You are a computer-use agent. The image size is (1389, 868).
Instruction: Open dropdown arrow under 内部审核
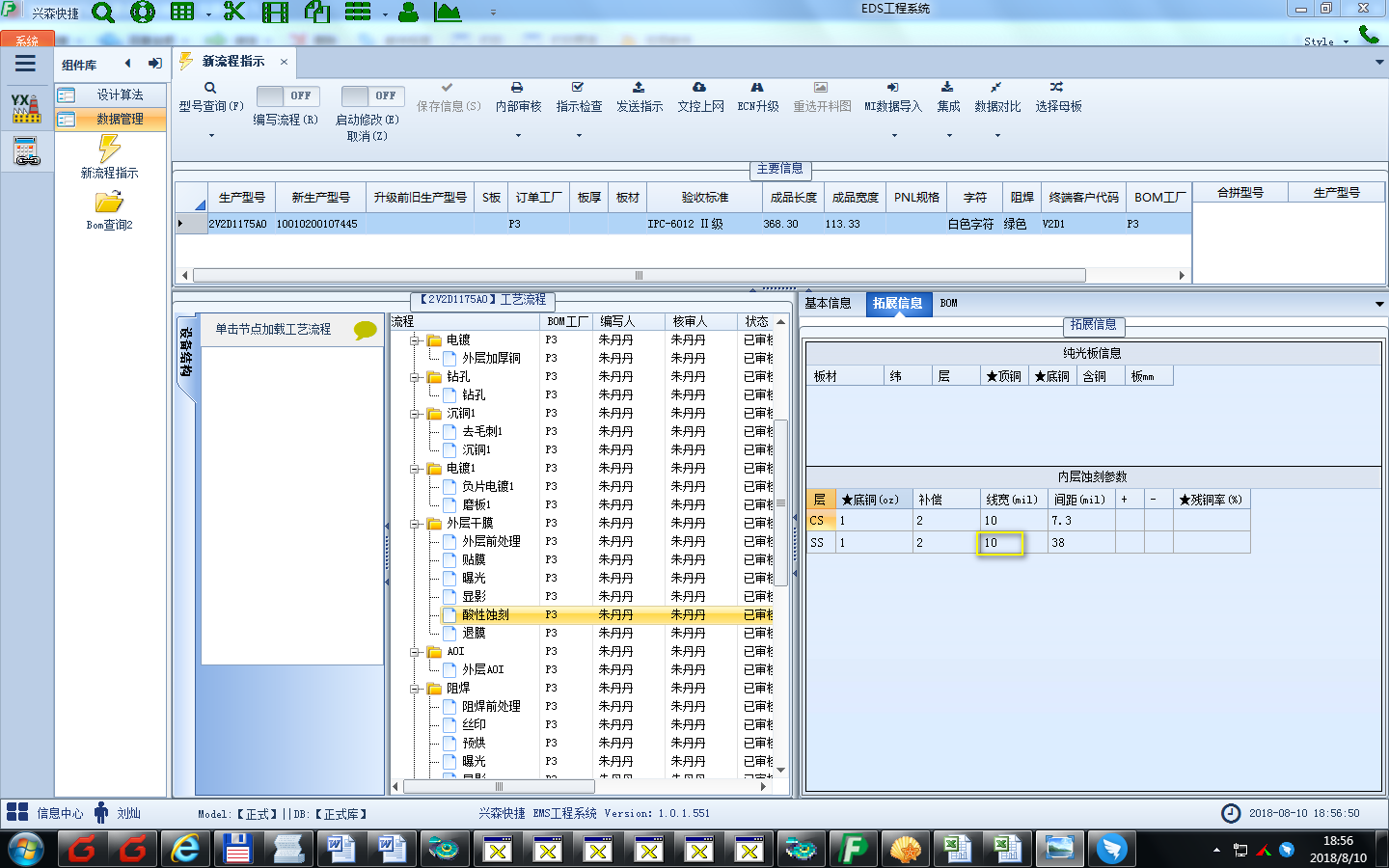(518, 135)
